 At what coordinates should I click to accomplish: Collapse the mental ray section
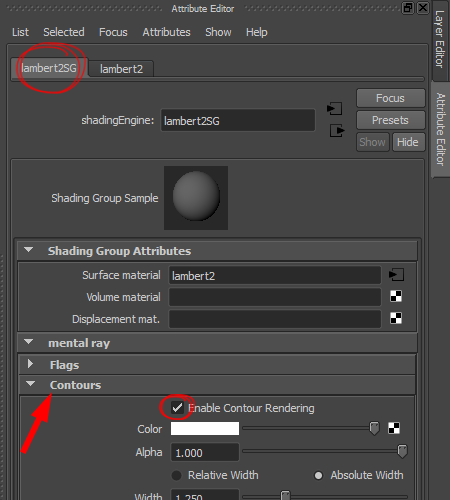click(x=29, y=342)
